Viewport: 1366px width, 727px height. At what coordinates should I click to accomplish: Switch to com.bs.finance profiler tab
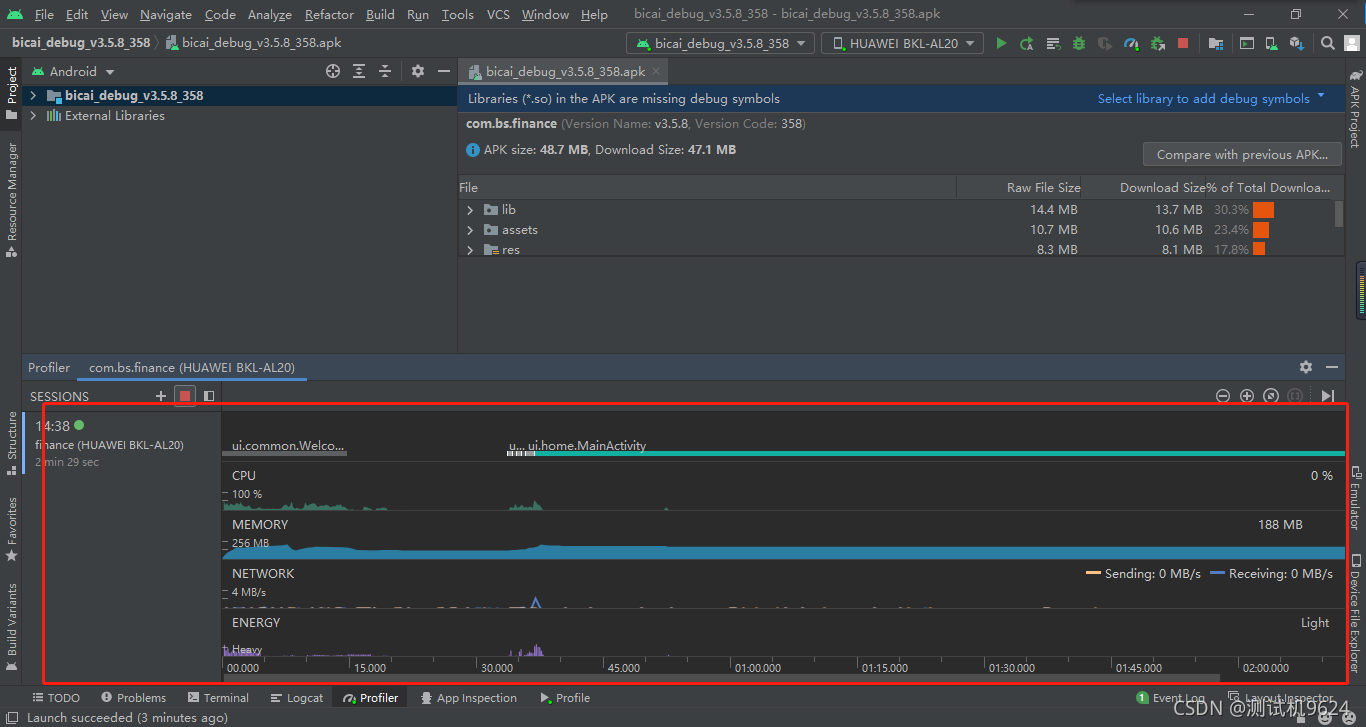(x=192, y=367)
